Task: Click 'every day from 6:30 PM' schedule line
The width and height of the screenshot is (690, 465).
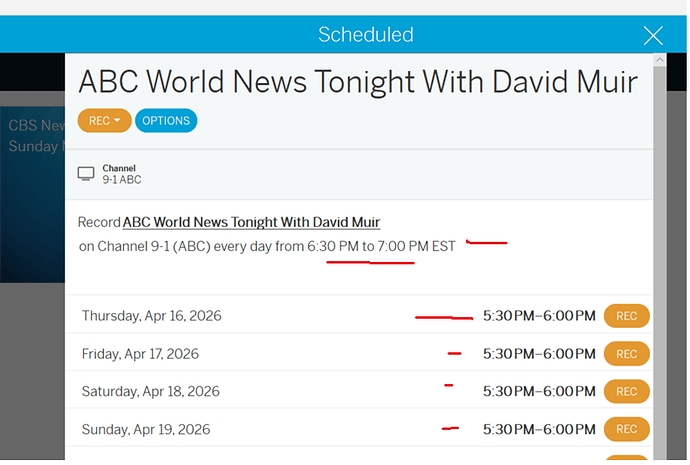Action: [x=267, y=246]
